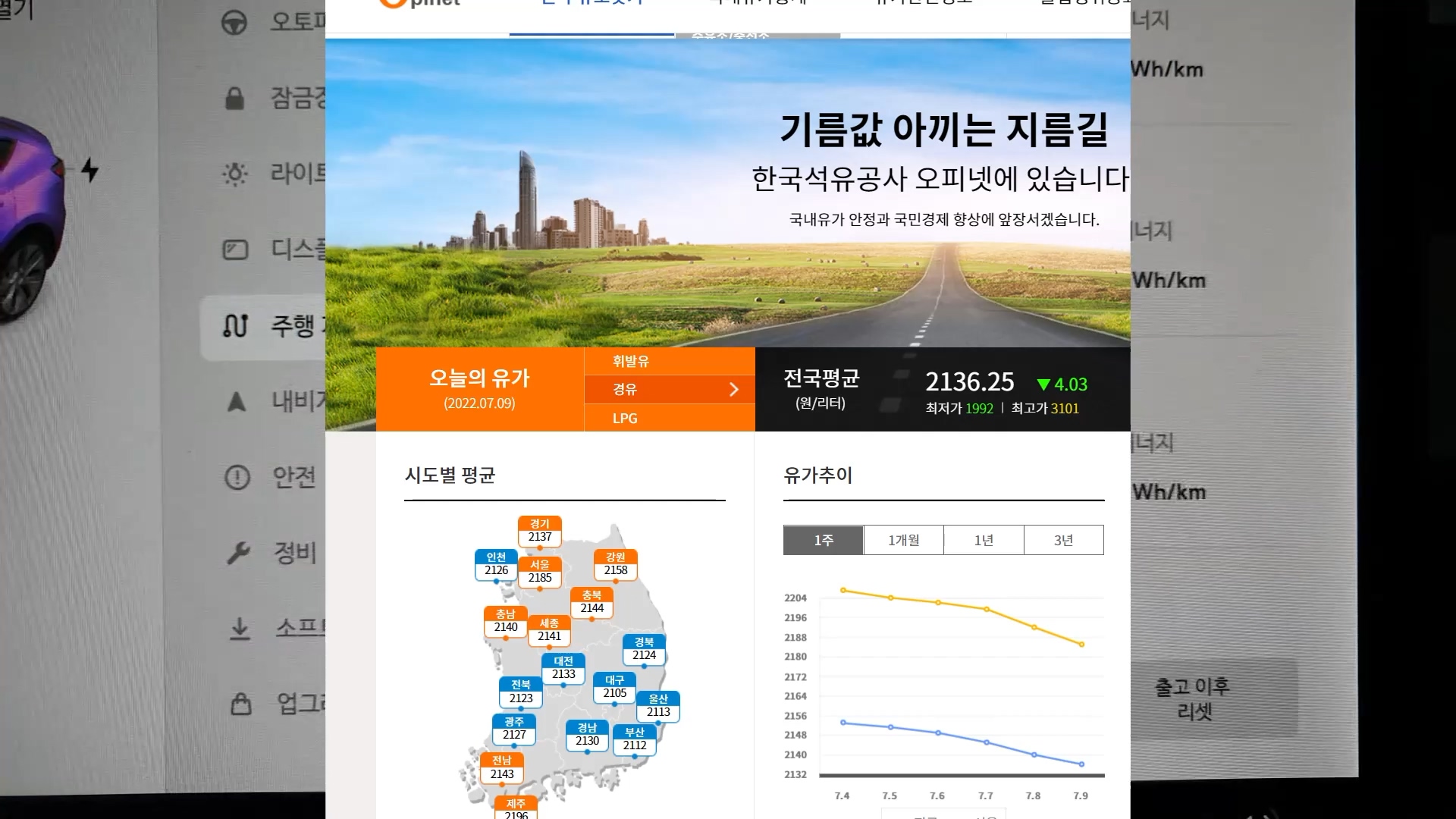Expand the 경유 diesel chevron arrow
The image size is (1456, 819).
733,389
